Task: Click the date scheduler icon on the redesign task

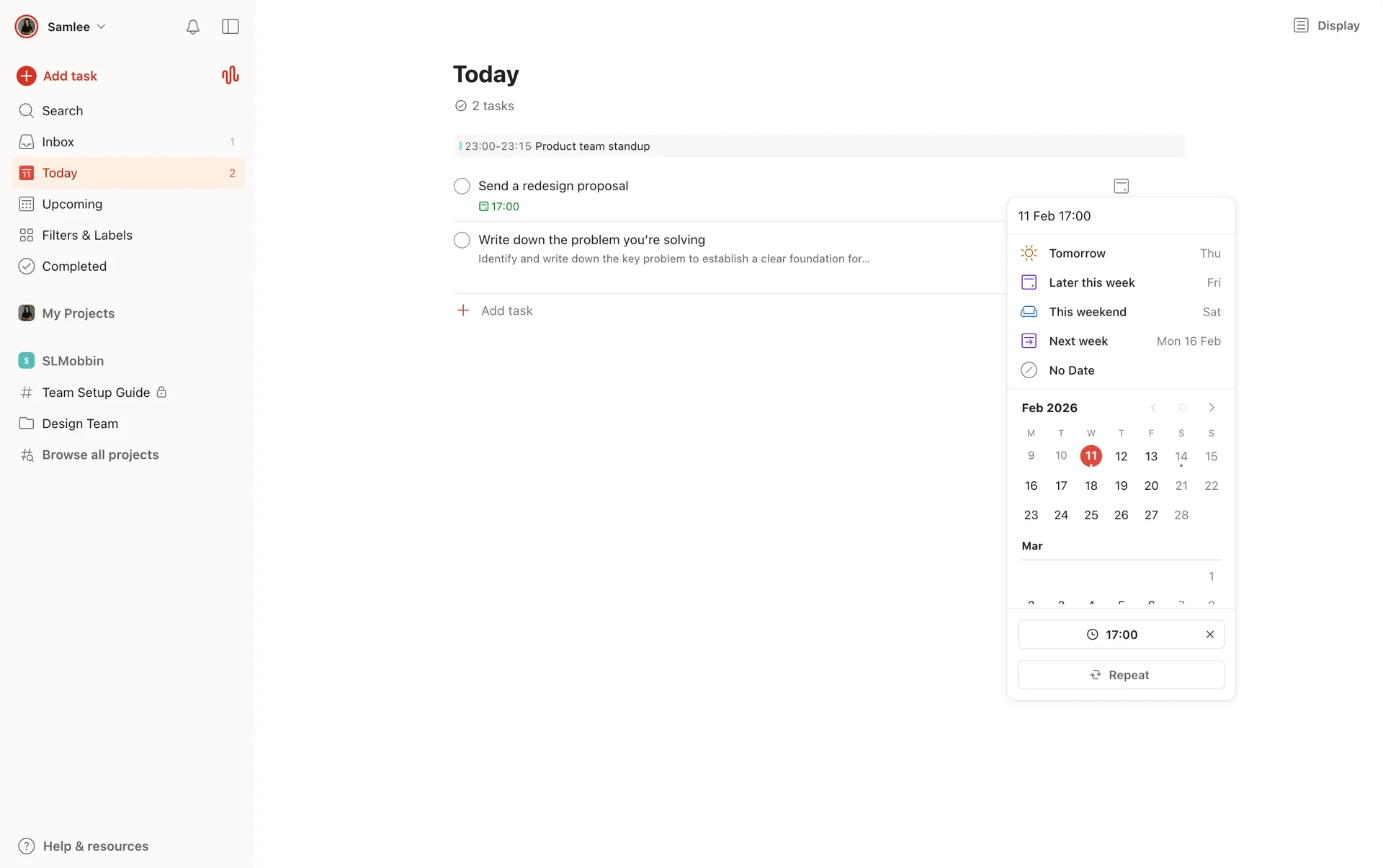Action: (x=1121, y=186)
